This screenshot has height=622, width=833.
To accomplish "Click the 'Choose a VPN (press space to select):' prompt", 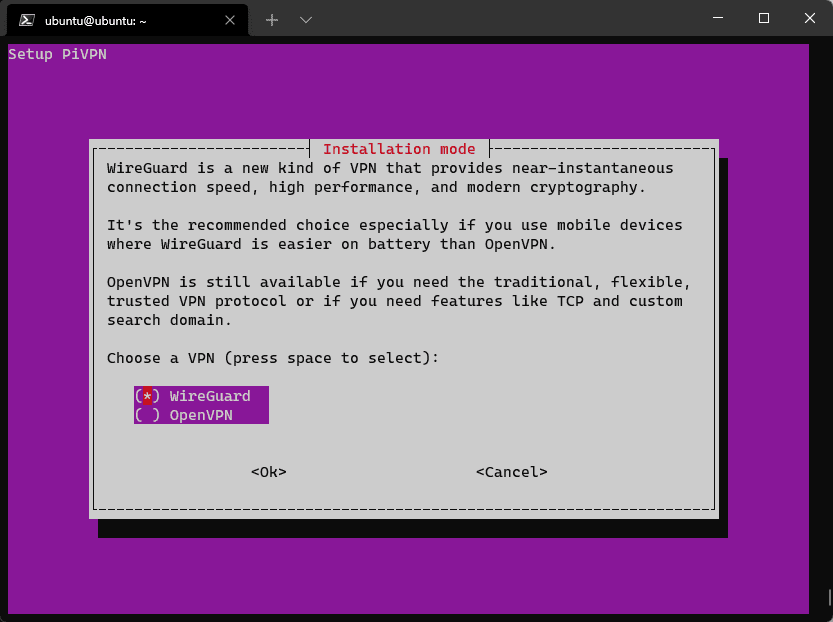I will [273, 358].
